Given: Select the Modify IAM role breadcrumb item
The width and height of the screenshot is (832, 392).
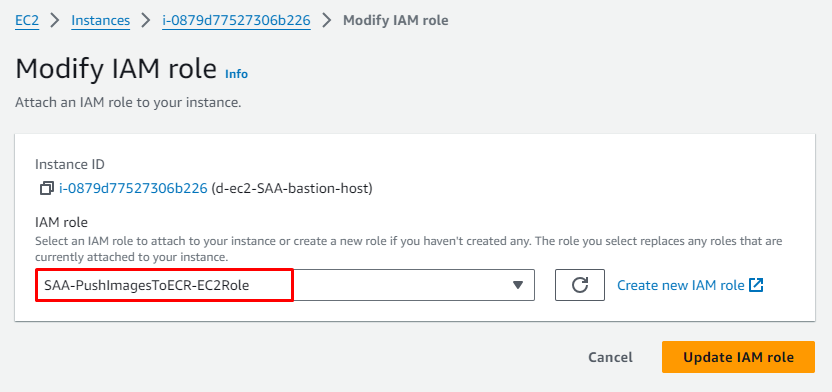Looking at the screenshot, I should (396, 21).
